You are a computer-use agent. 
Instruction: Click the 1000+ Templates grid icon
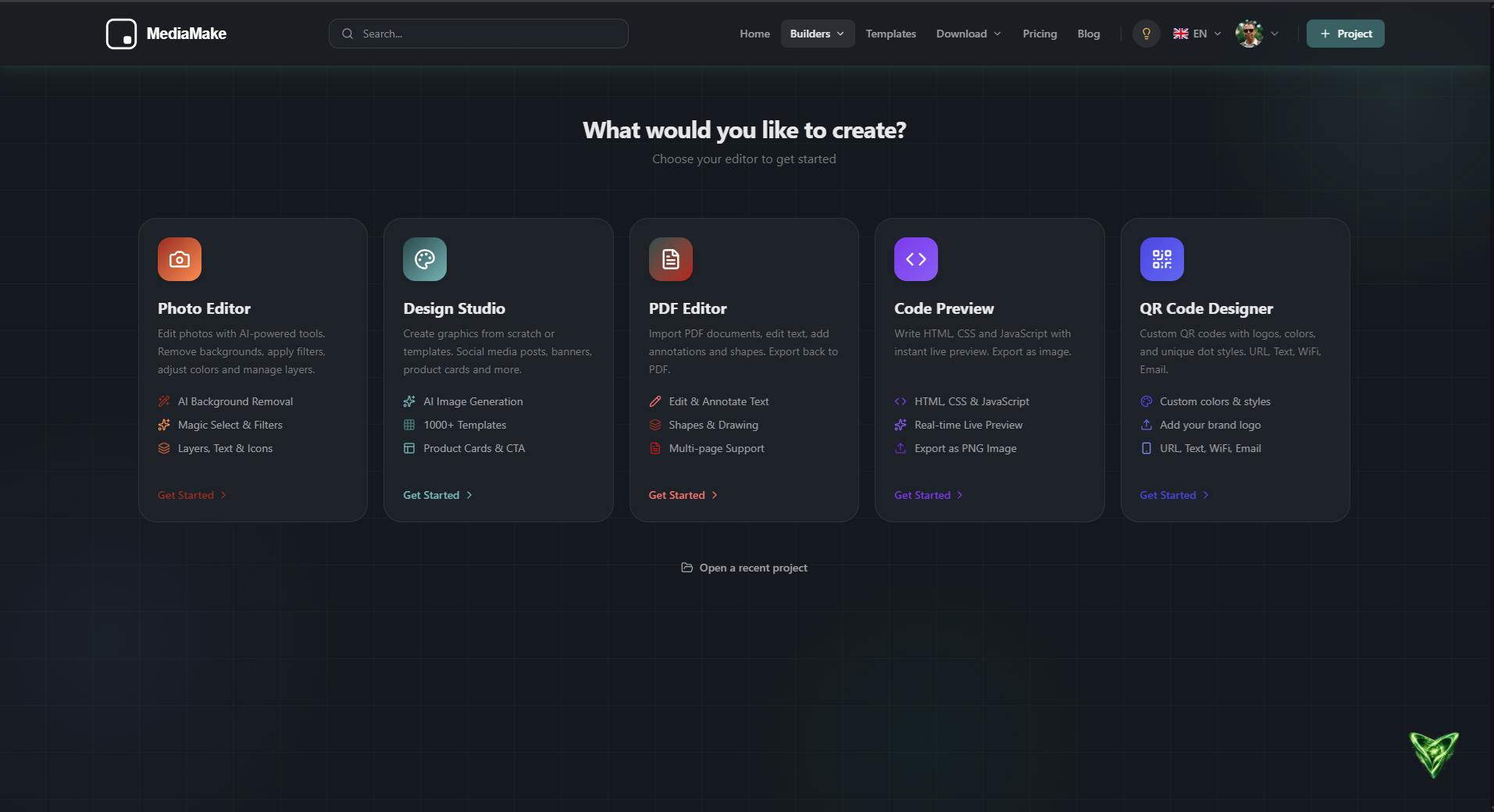pos(409,425)
